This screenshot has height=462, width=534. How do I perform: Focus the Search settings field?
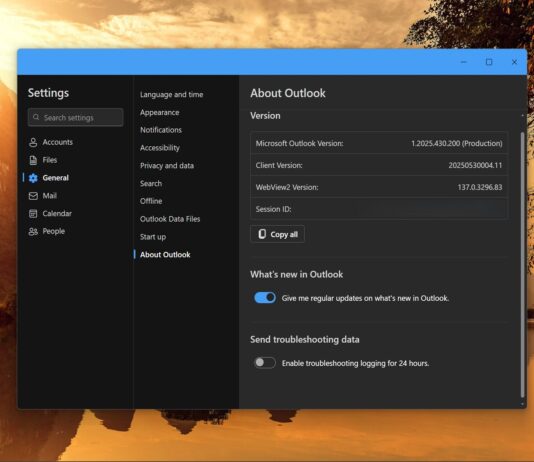coord(75,117)
